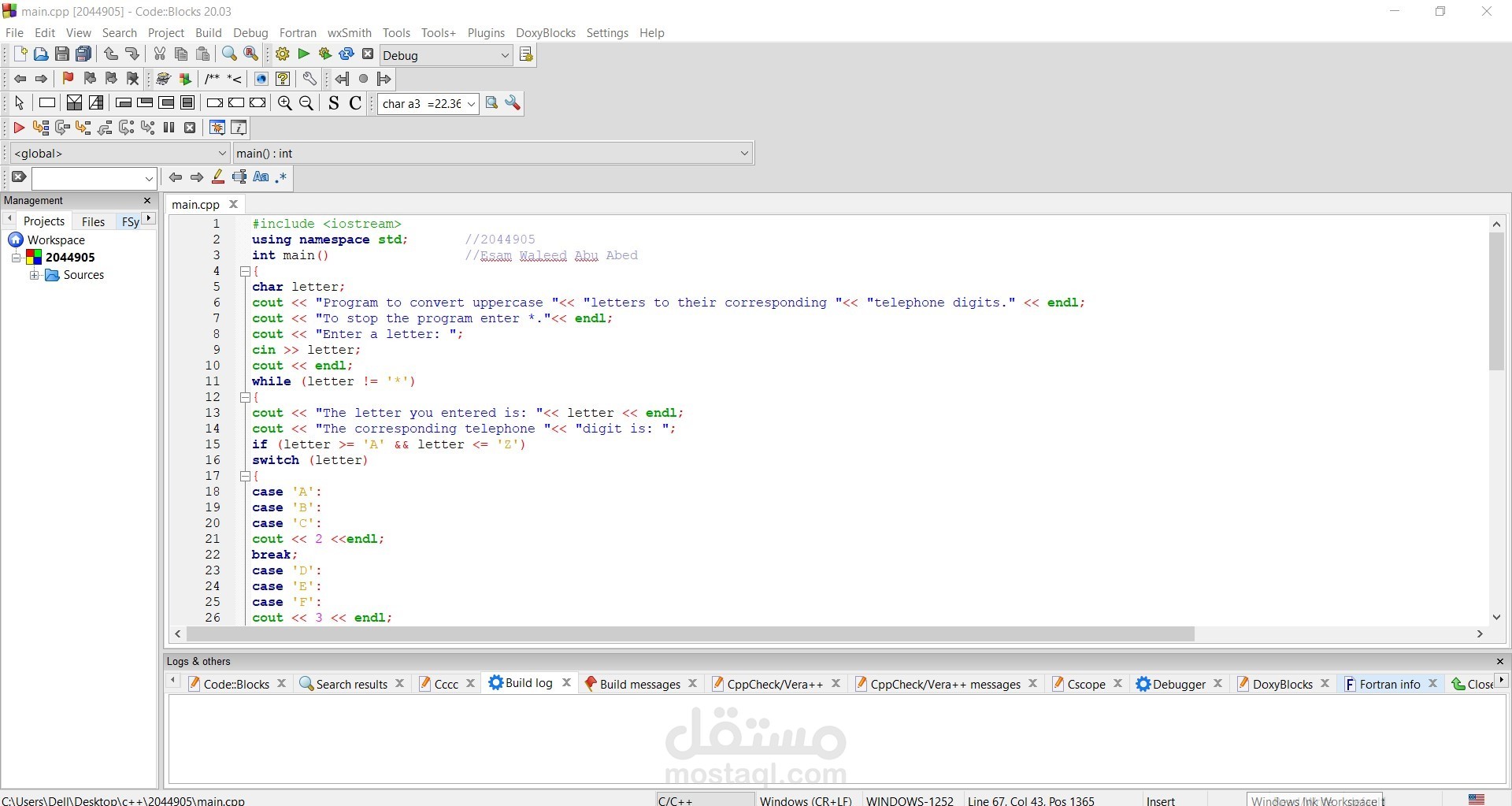1512x806 pixels.
Task: Click the Redo toolbar icon
Action: 132,54
